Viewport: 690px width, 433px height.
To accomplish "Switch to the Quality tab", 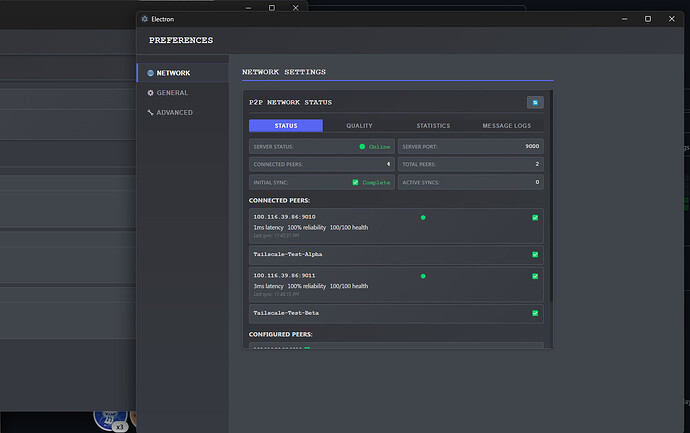I will tap(359, 126).
